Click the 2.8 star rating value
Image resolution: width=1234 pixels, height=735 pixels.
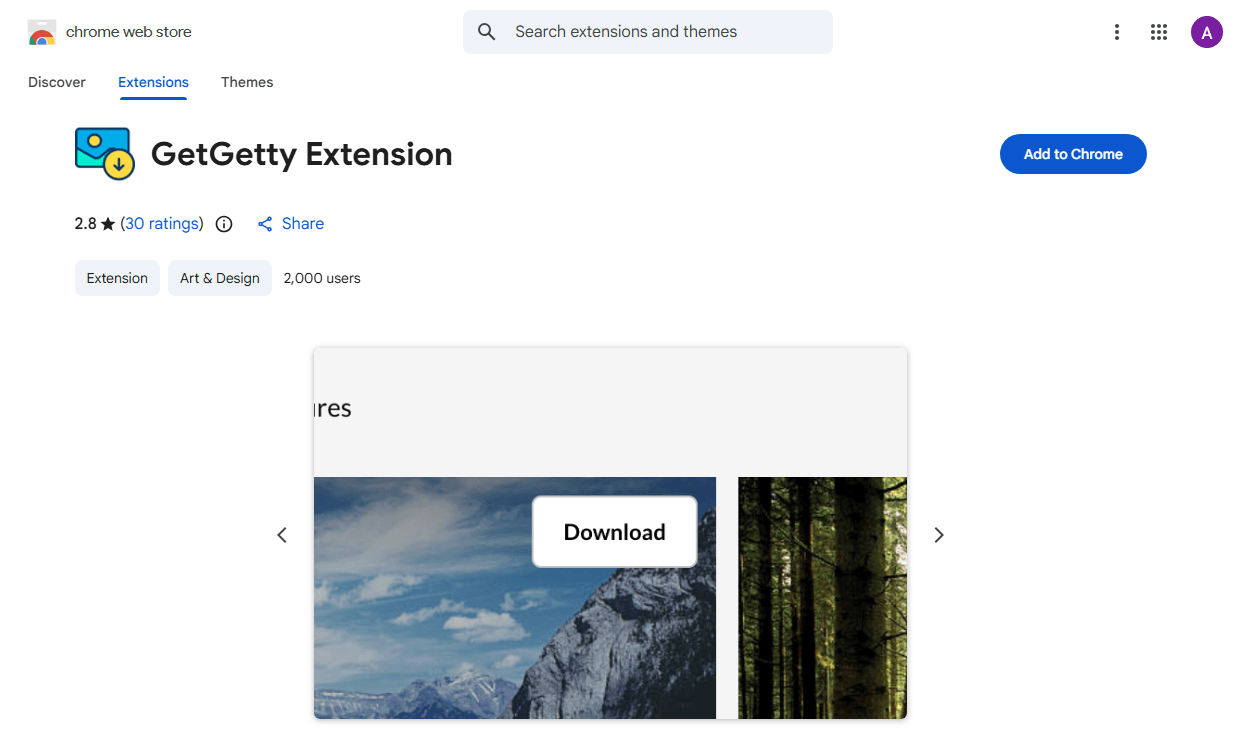[95, 224]
